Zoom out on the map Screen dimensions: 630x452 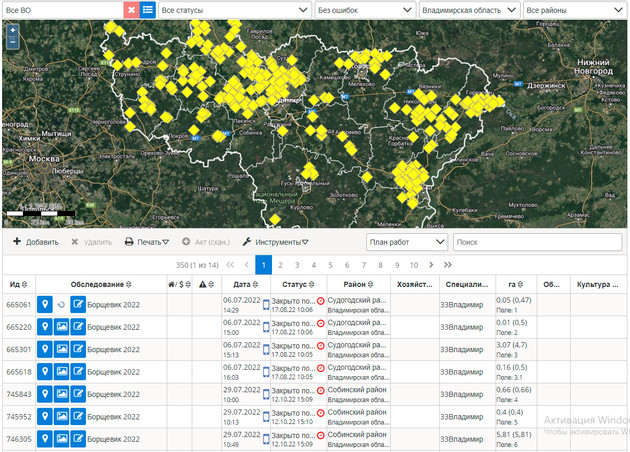pos(12,43)
